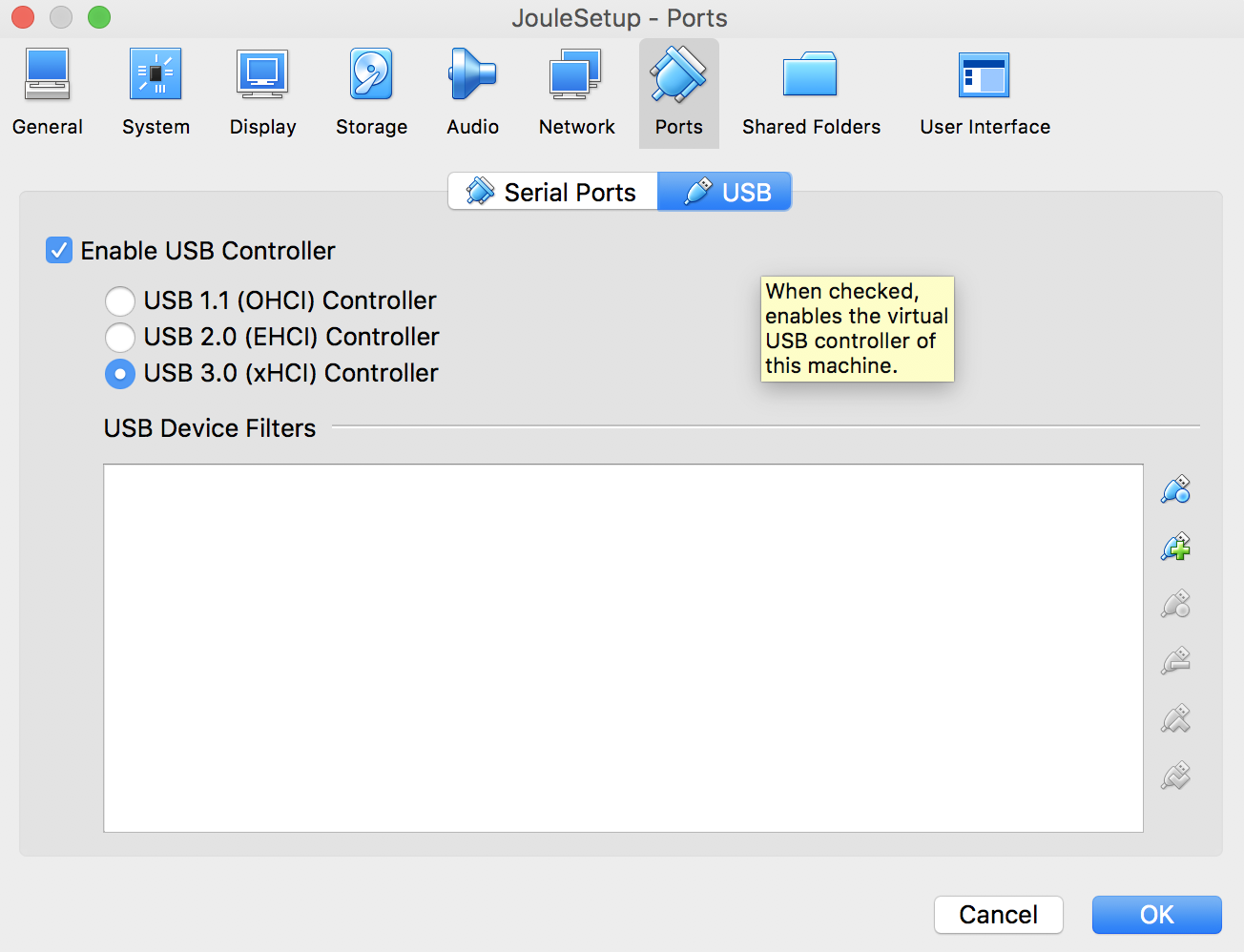The height and width of the screenshot is (952, 1244).
Task: Open the Storage settings icon
Action: pos(371,91)
